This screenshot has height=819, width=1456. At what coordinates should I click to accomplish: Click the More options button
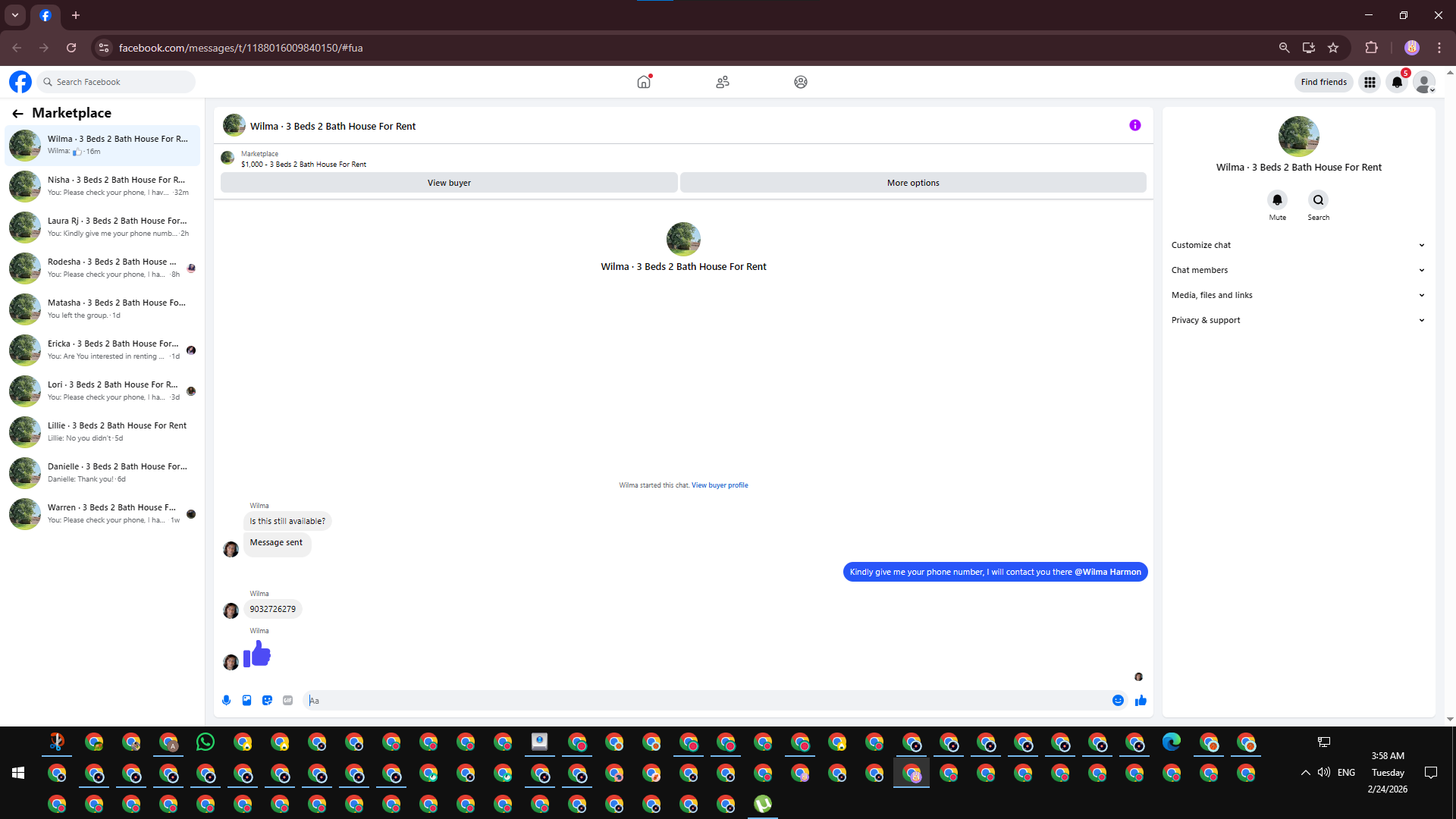pos(913,183)
